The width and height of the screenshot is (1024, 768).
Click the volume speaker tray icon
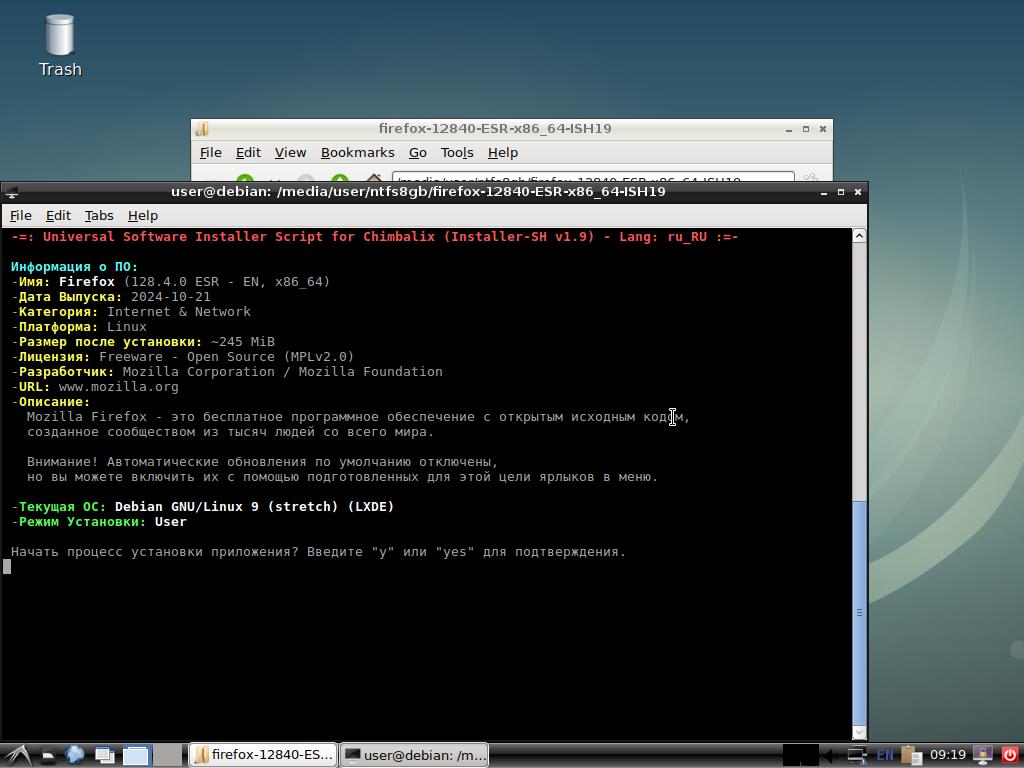[x=827, y=756]
